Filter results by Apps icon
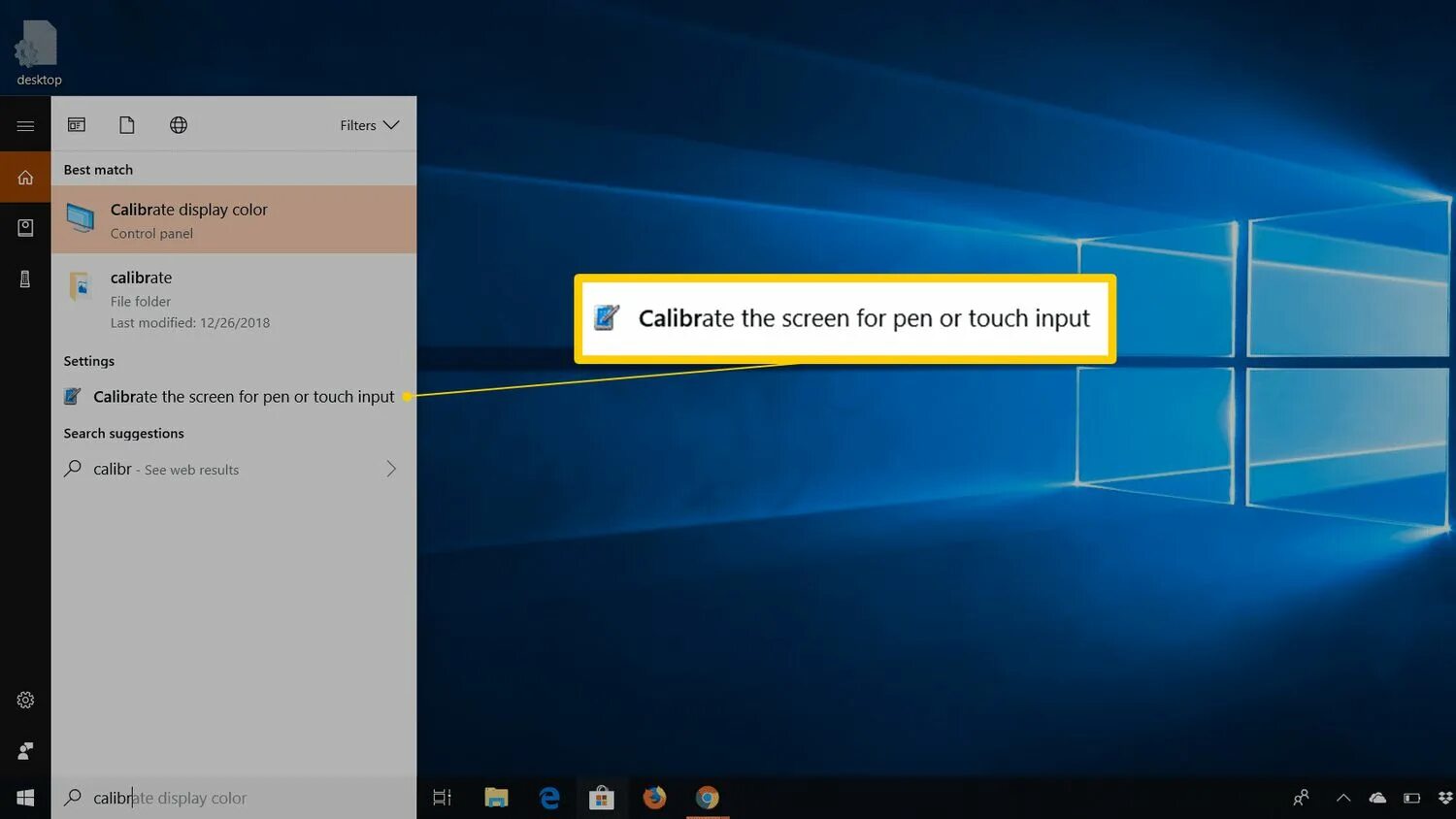Screen dimensions: 1456x819 coord(77,124)
